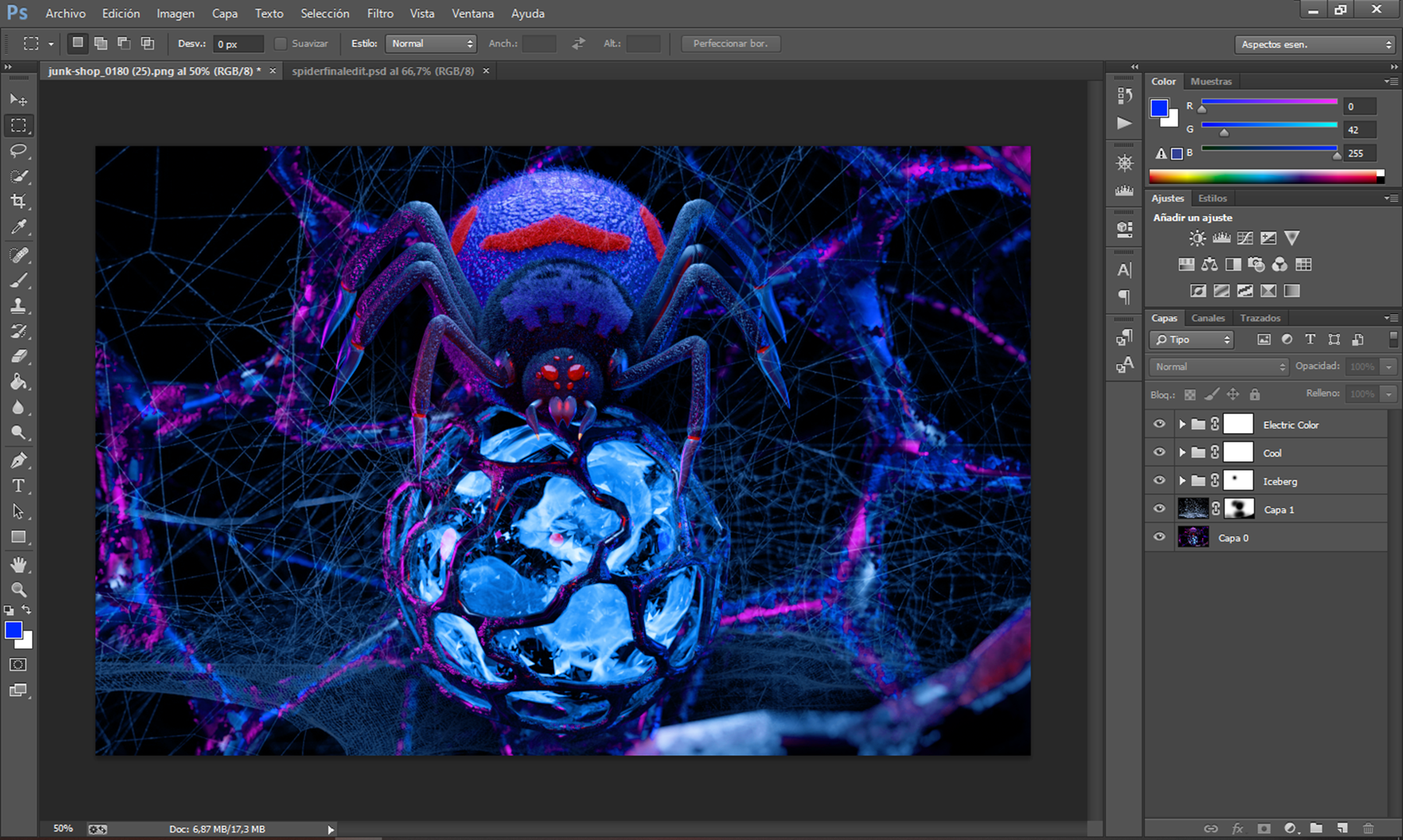Select the History Brush tool
The height and width of the screenshot is (840, 1403).
[x=19, y=331]
